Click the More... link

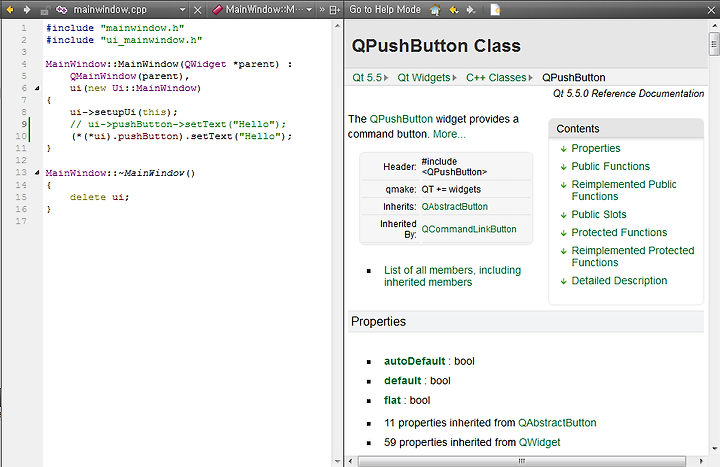(449, 134)
